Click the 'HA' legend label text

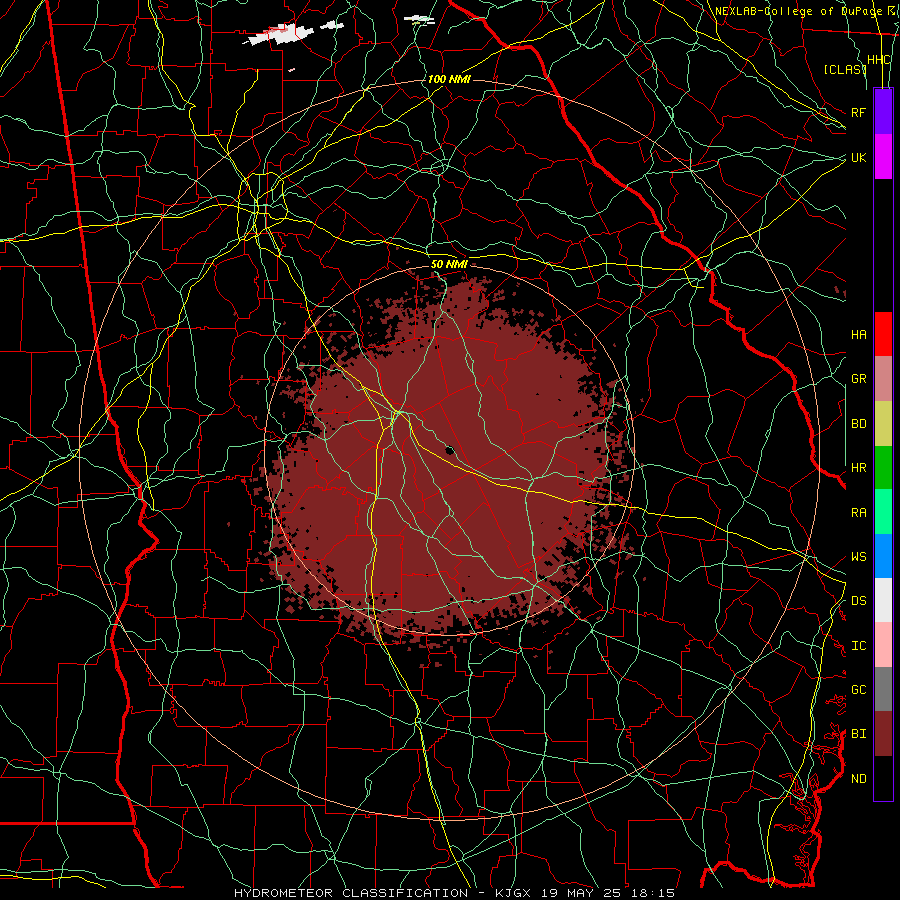click(x=859, y=335)
